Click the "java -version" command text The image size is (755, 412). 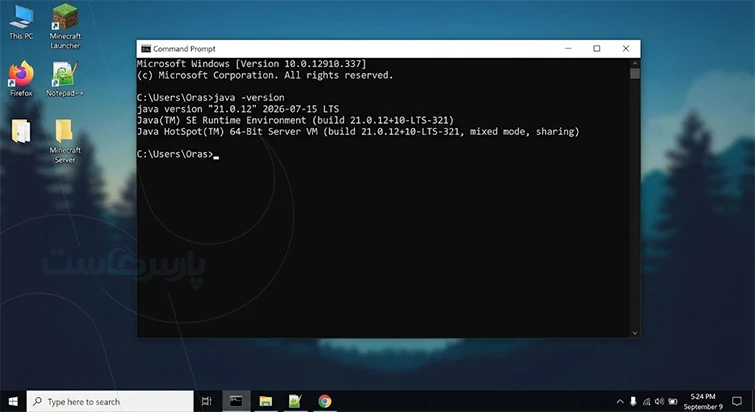[249, 97]
